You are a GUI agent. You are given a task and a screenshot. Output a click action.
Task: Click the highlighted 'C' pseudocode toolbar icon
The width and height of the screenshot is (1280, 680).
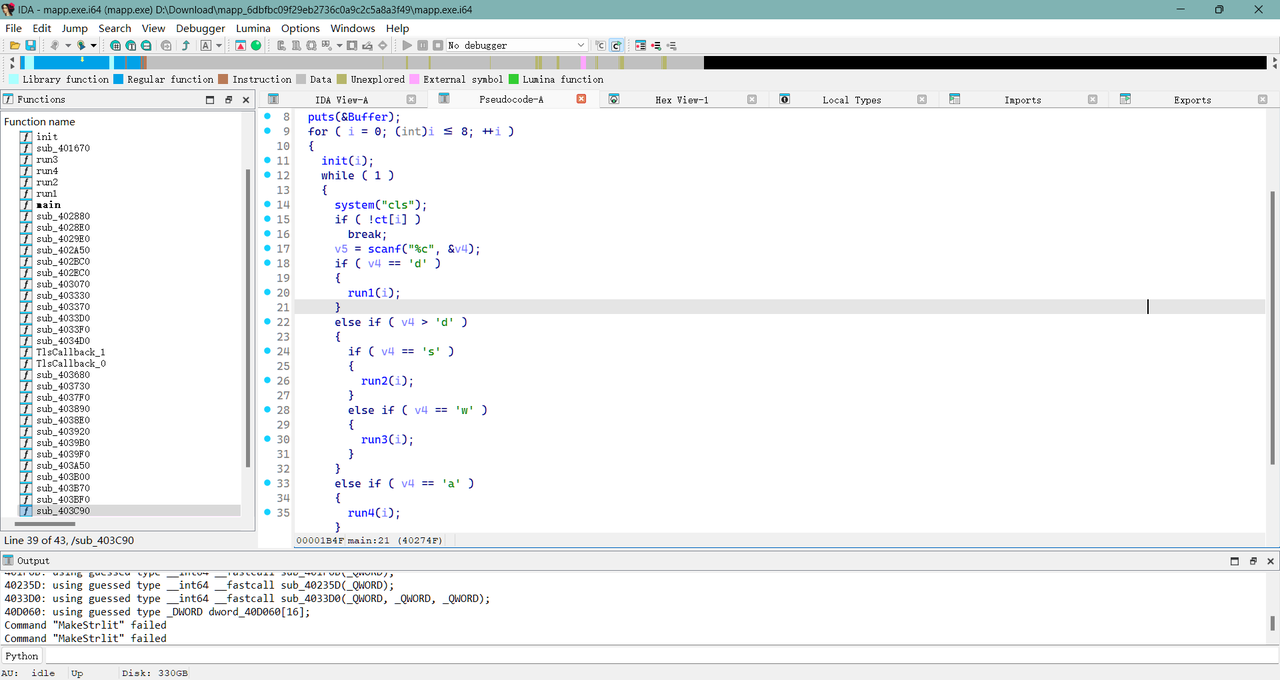[x=616, y=45]
